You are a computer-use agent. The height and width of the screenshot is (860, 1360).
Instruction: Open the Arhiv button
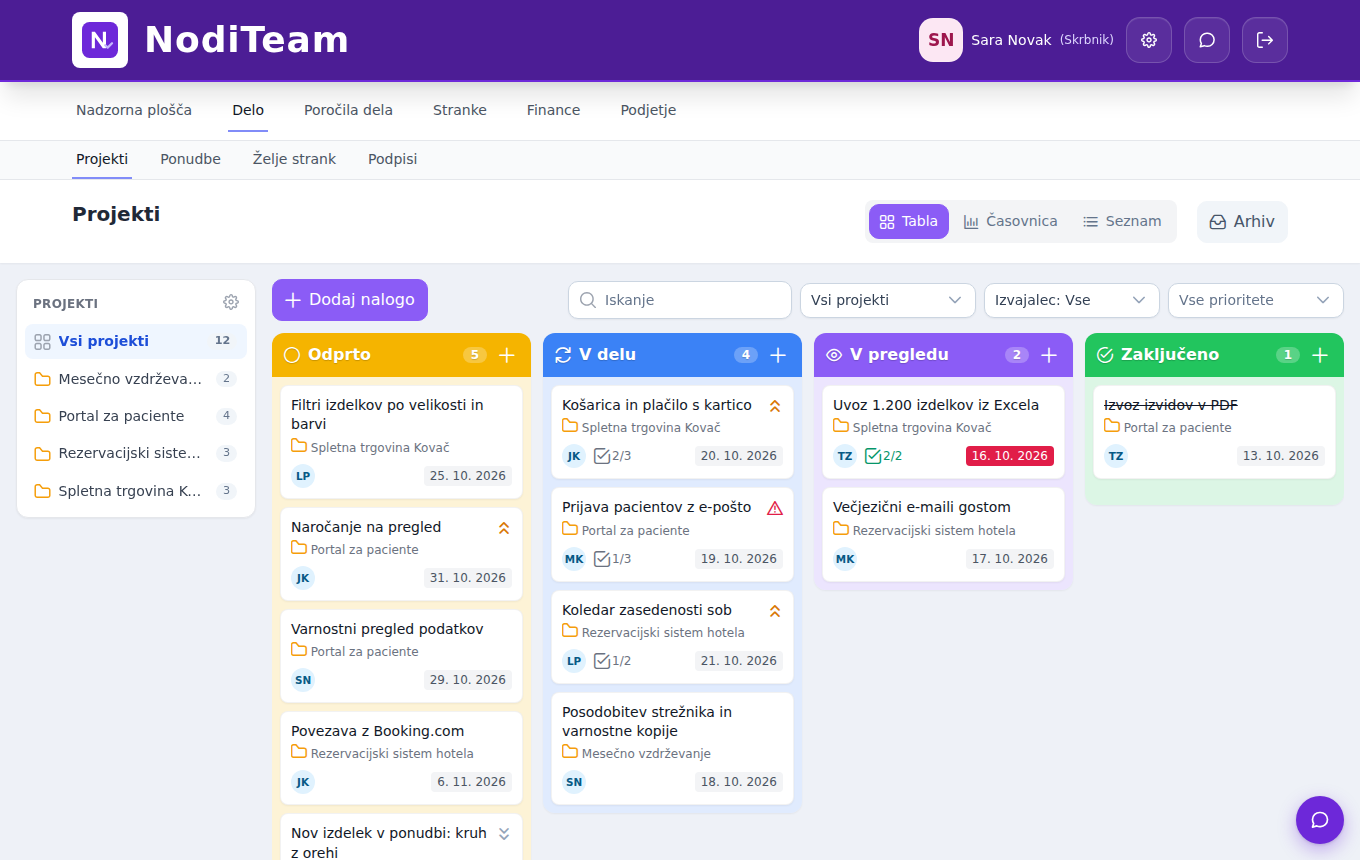(1242, 222)
